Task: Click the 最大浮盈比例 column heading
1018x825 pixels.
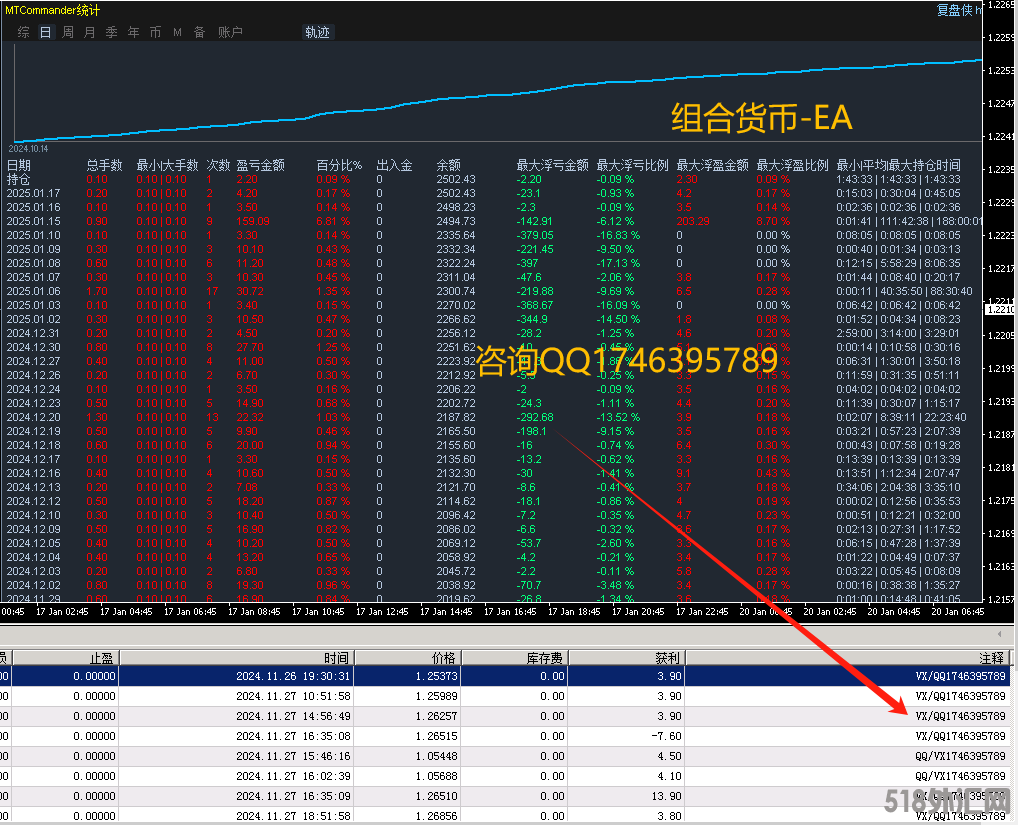Action: (x=792, y=166)
